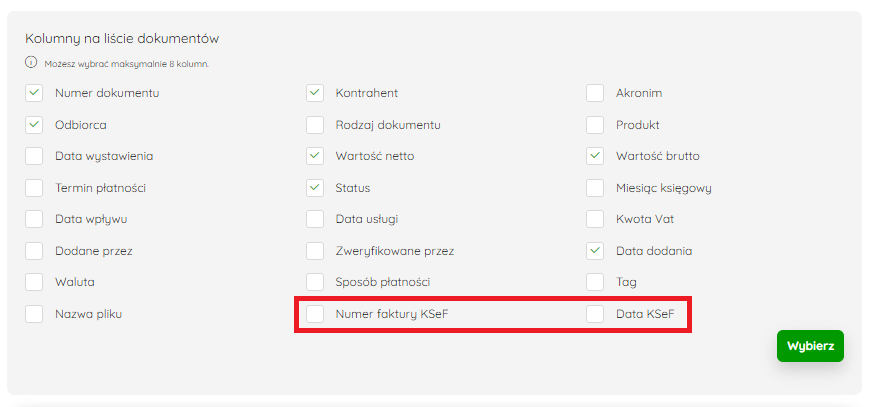Click the green Wybierz button
Image resolution: width=875 pixels, height=407 pixels.
[x=810, y=346]
